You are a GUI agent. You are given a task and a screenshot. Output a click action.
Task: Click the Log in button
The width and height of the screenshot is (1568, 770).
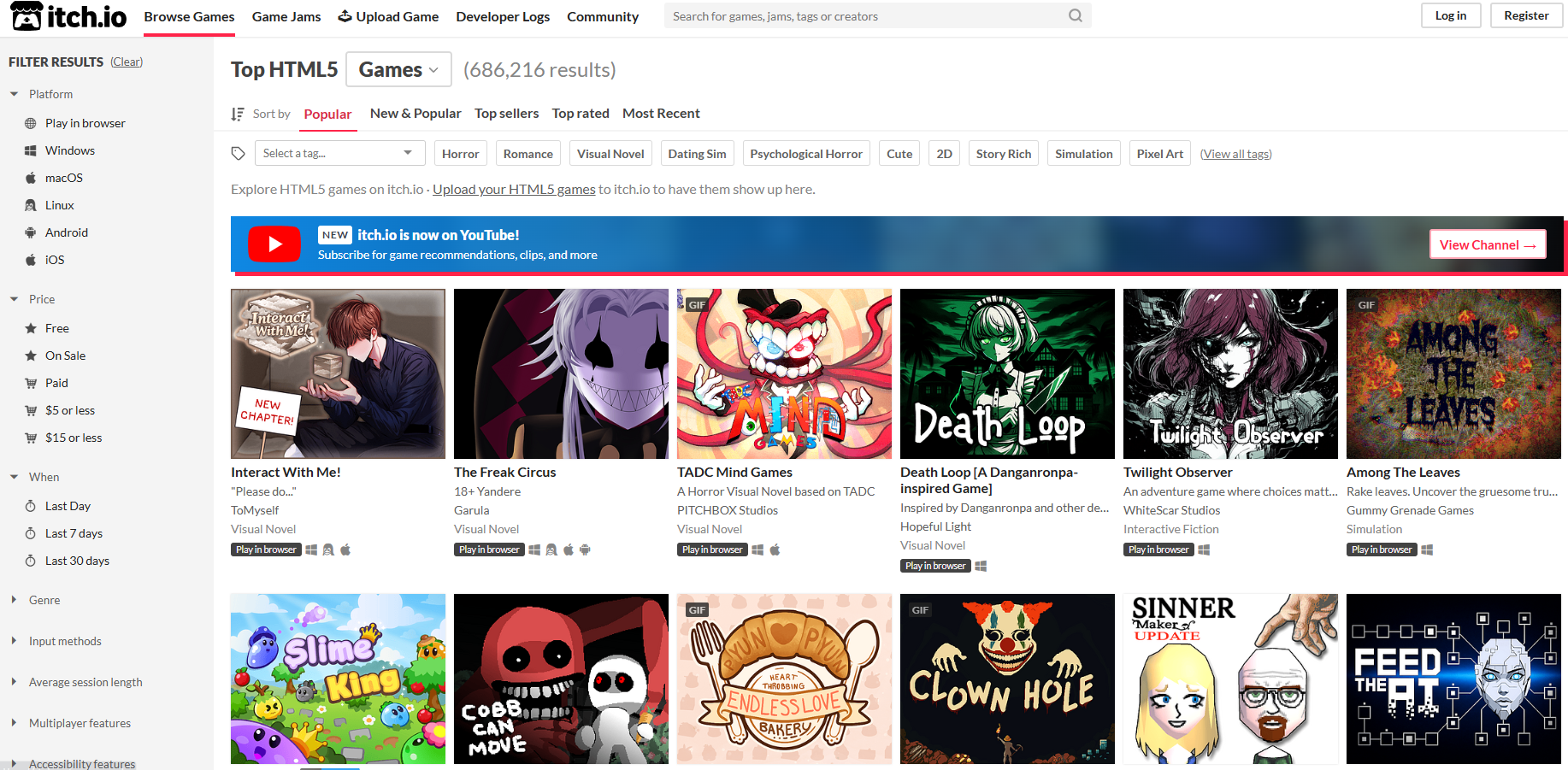click(x=1450, y=15)
